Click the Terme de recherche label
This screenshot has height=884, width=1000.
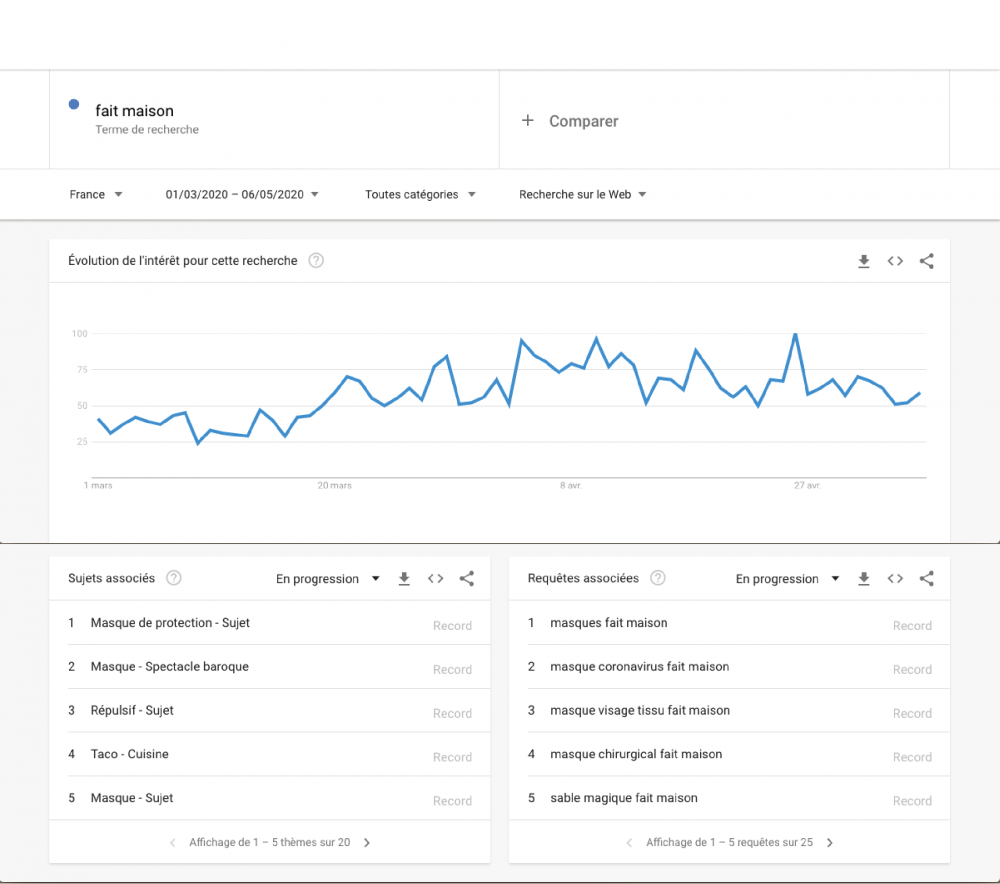click(147, 129)
